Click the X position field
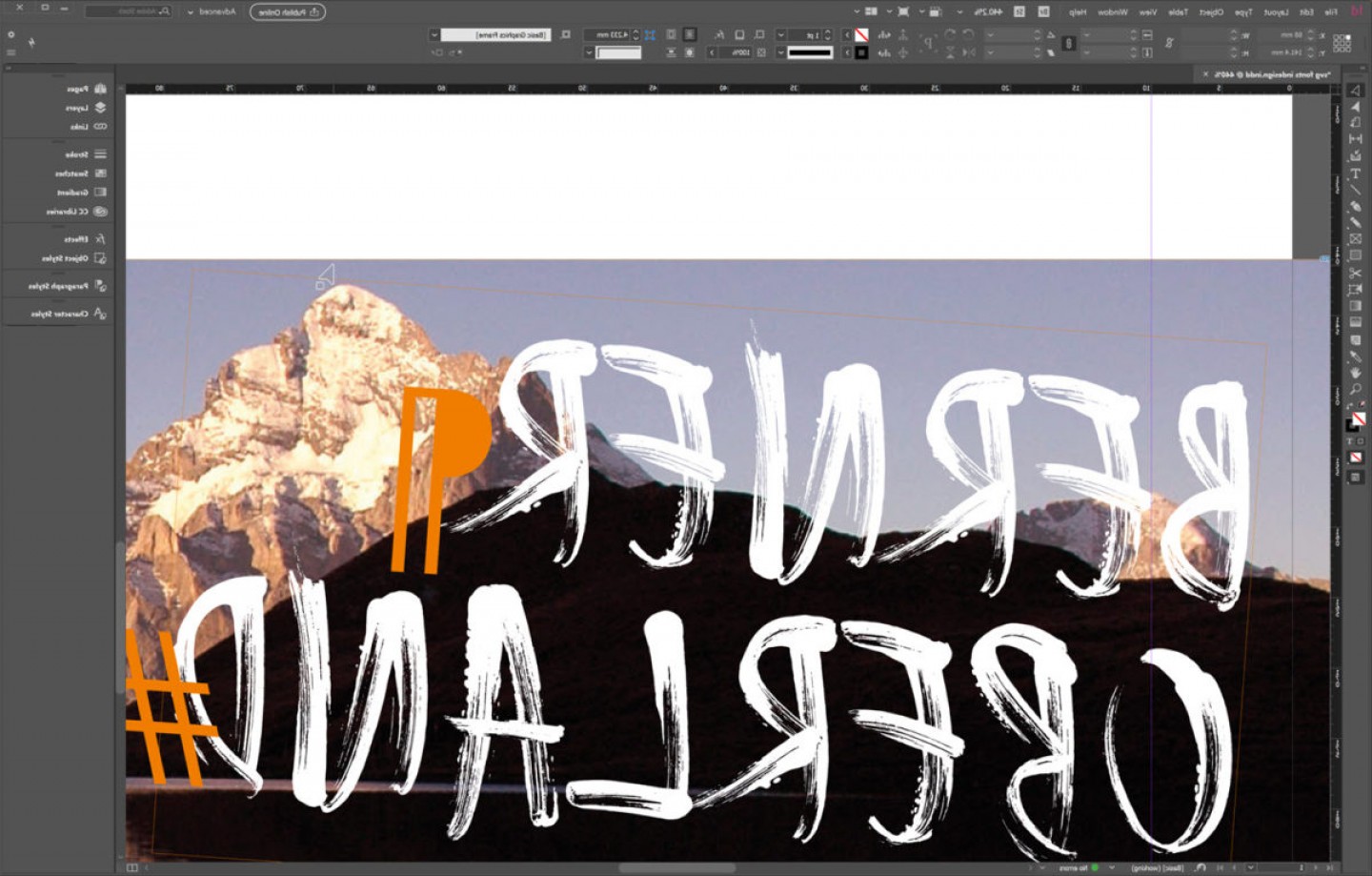Viewport: 1372px width, 876px height. (x=1282, y=34)
